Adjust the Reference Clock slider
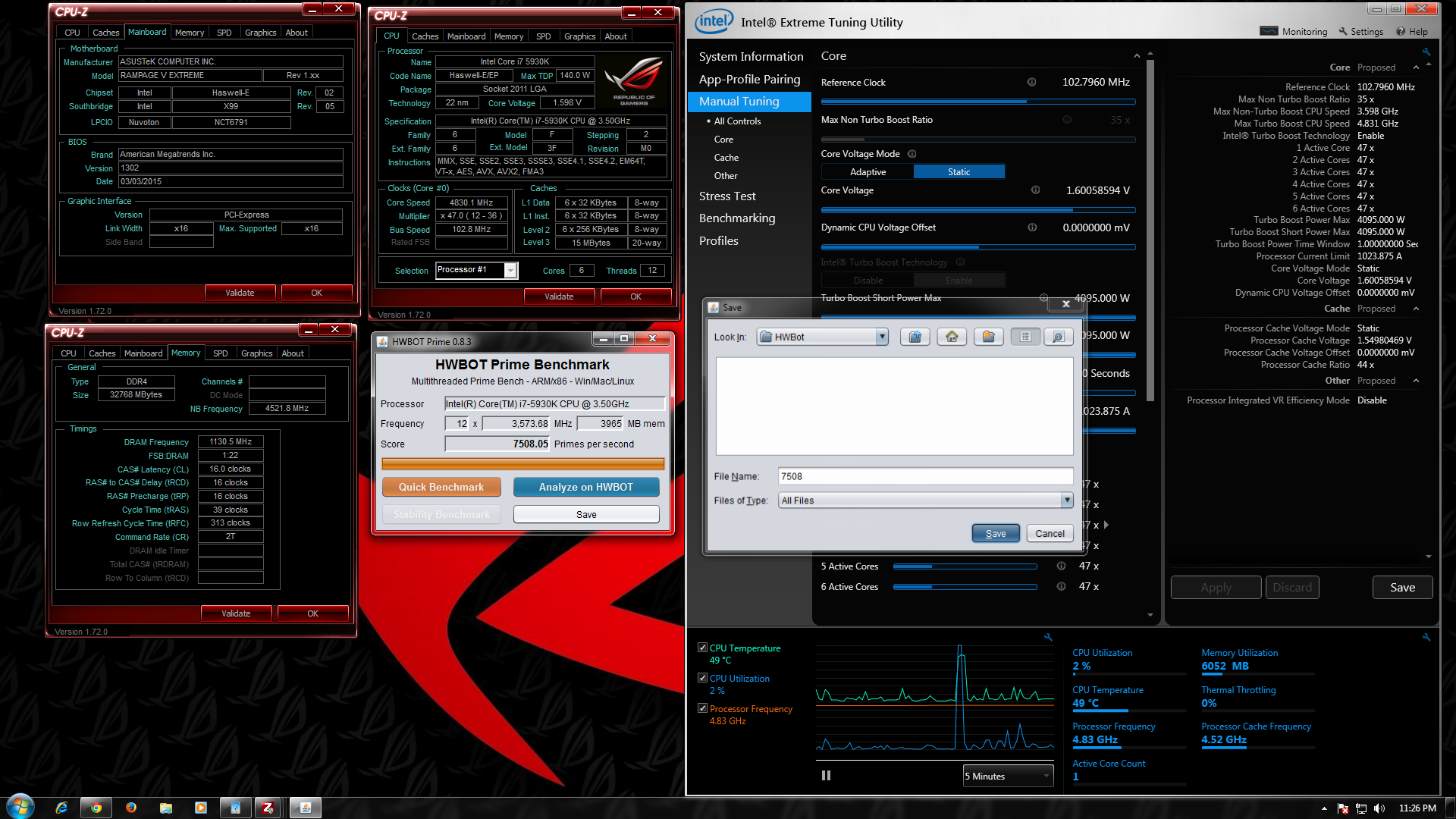The height and width of the screenshot is (819, 1456). click(978, 102)
